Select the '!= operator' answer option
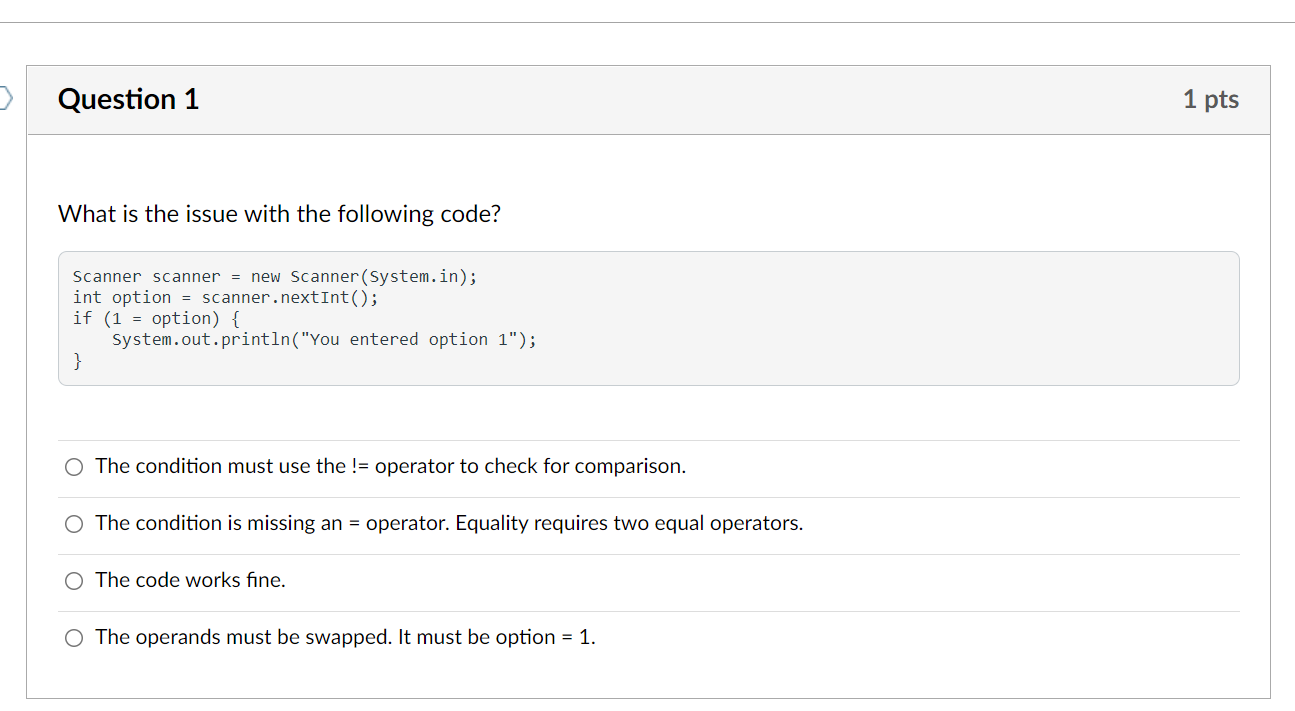Viewport: 1295px width, 711px height. tap(74, 467)
